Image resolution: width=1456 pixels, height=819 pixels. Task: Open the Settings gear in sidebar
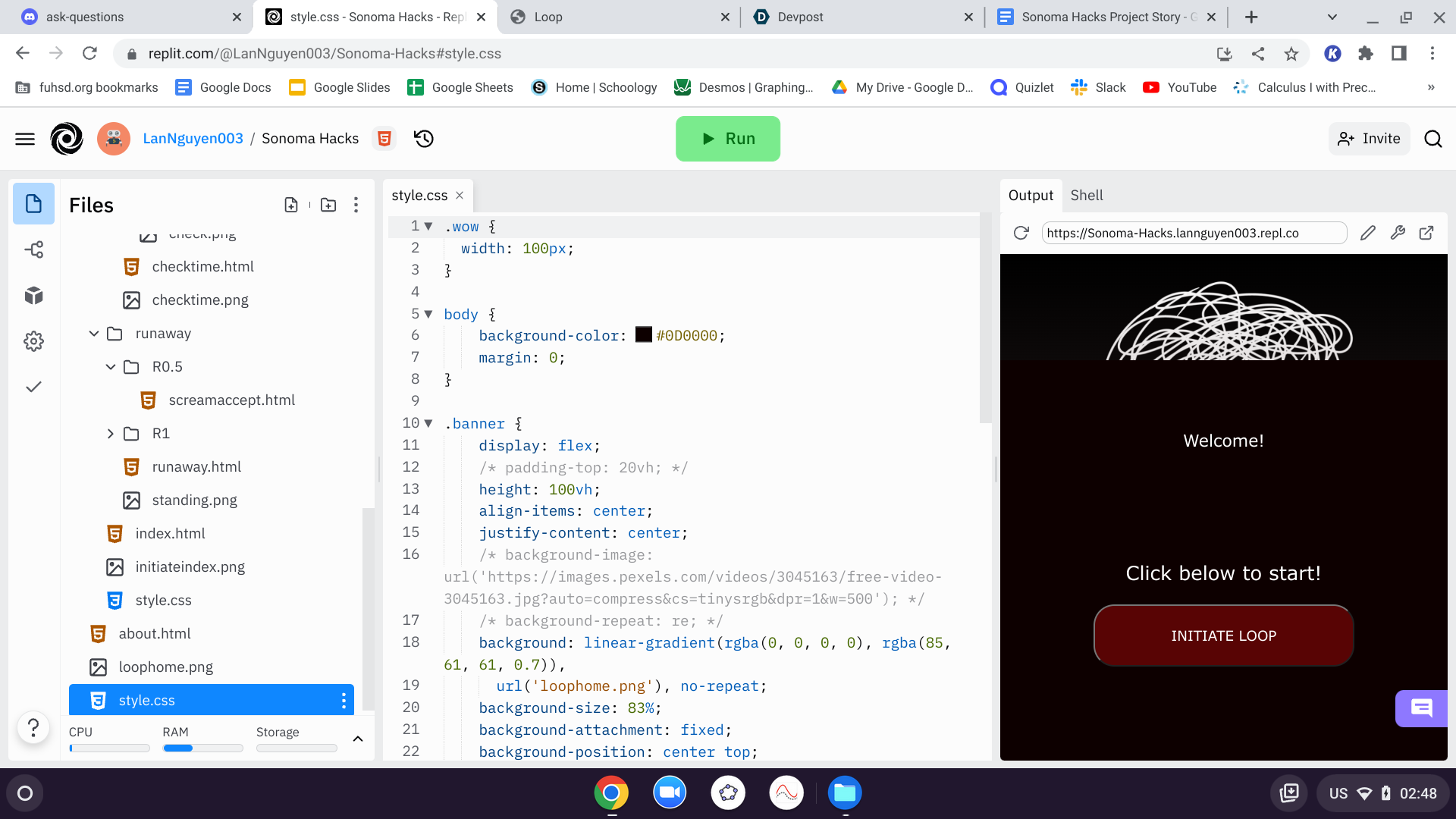coord(33,341)
